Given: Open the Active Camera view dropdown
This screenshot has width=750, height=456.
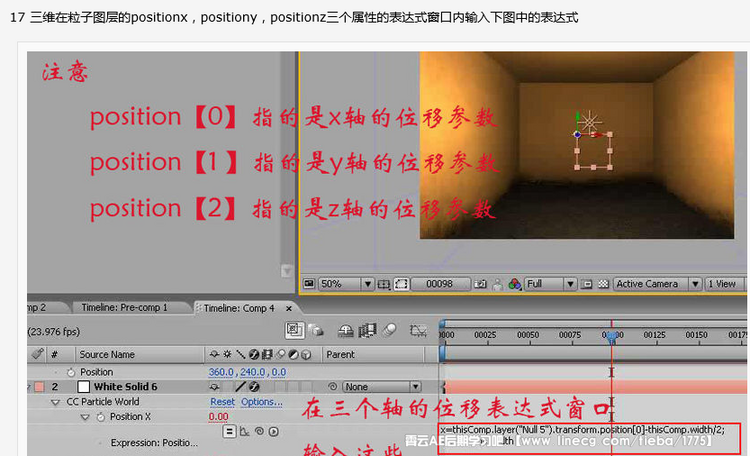Looking at the screenshot, I should 657,284.
